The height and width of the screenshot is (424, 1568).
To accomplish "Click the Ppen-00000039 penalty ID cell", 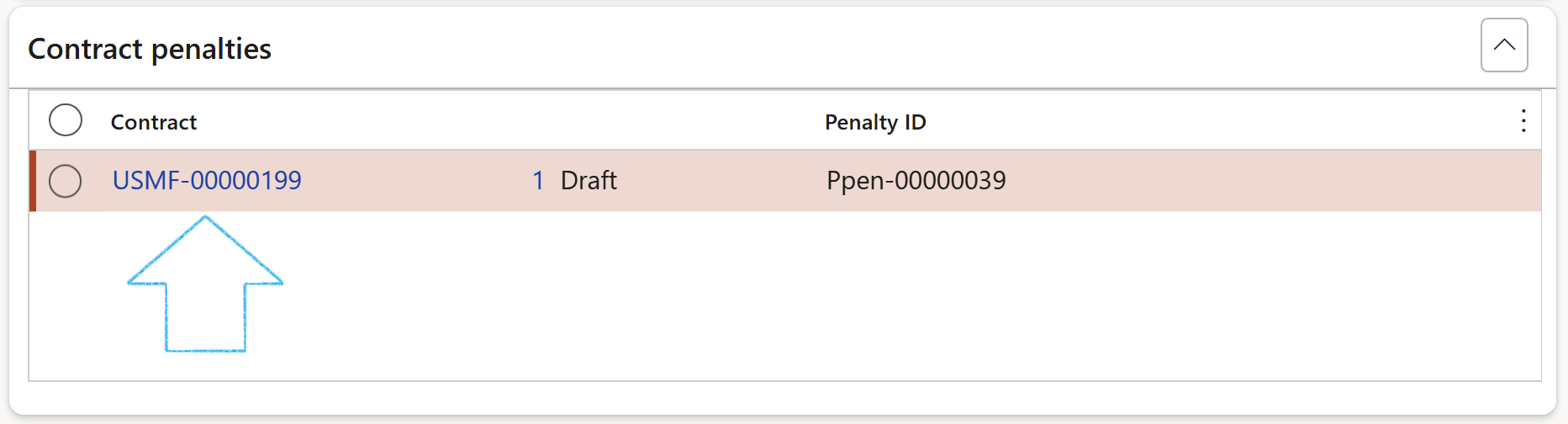I will click(x=916, y=181).
